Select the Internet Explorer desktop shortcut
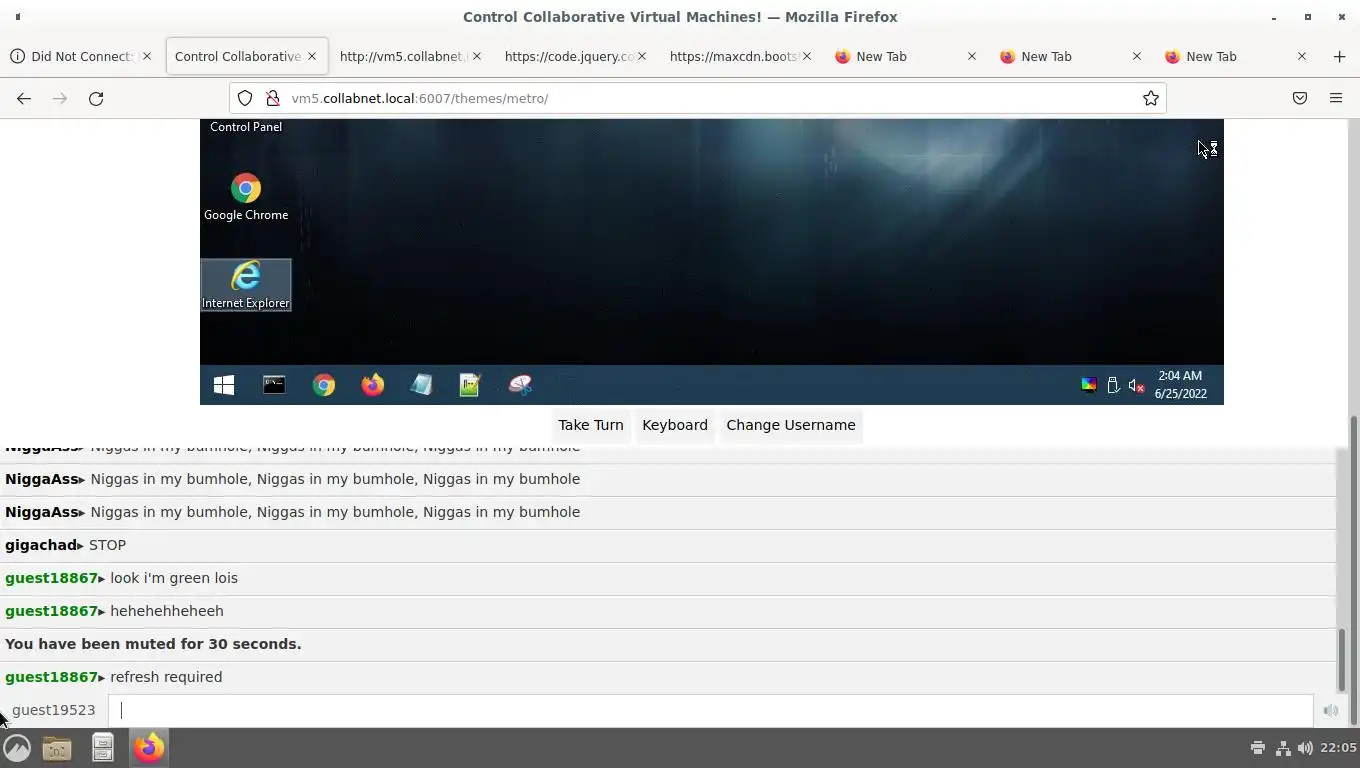 [x=246, y=285]
